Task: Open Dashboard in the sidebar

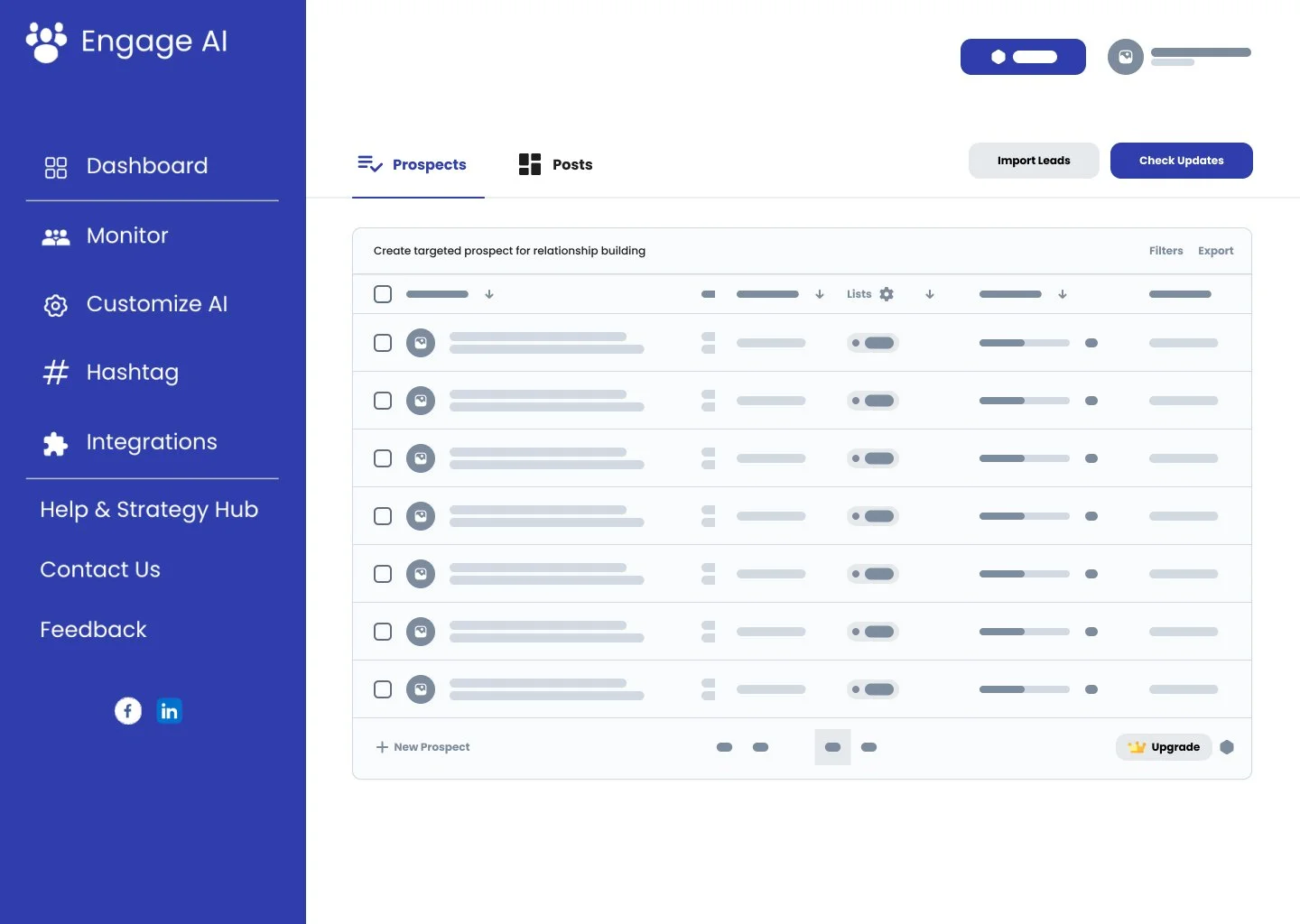Action: click(x=147, y=166)
